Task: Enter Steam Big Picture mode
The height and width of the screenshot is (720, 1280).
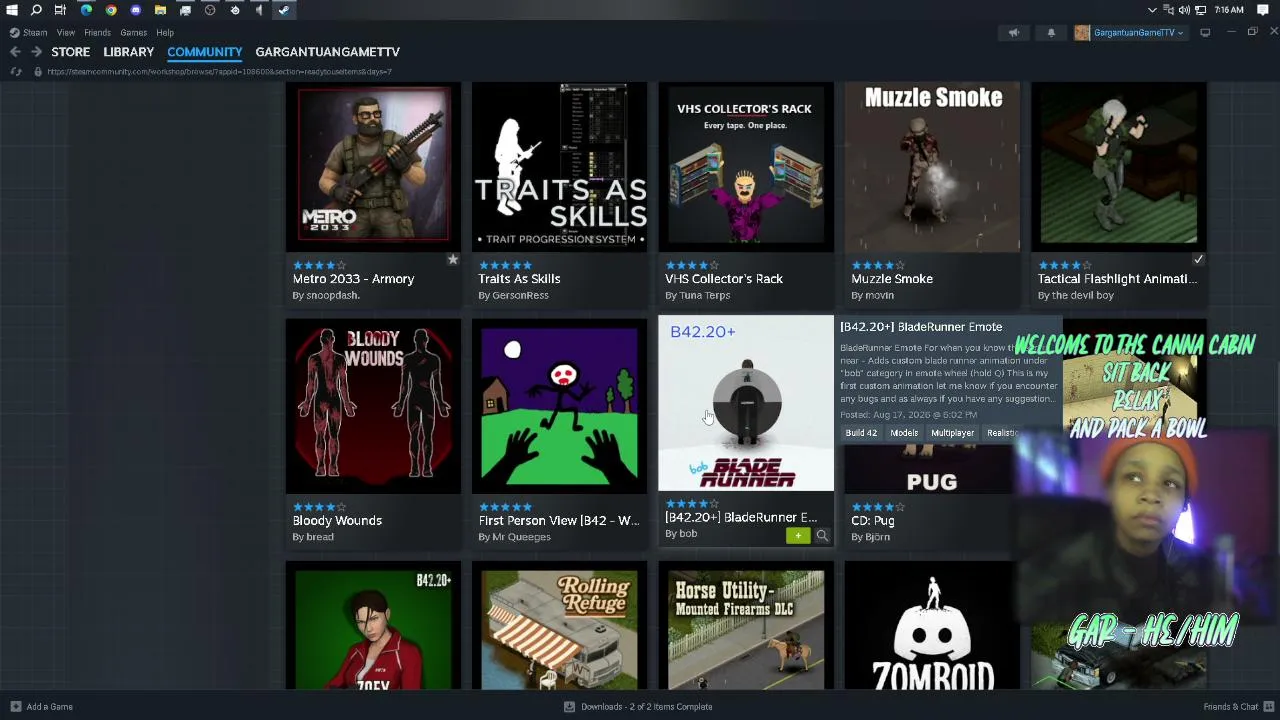Action: click(1205, 33)
